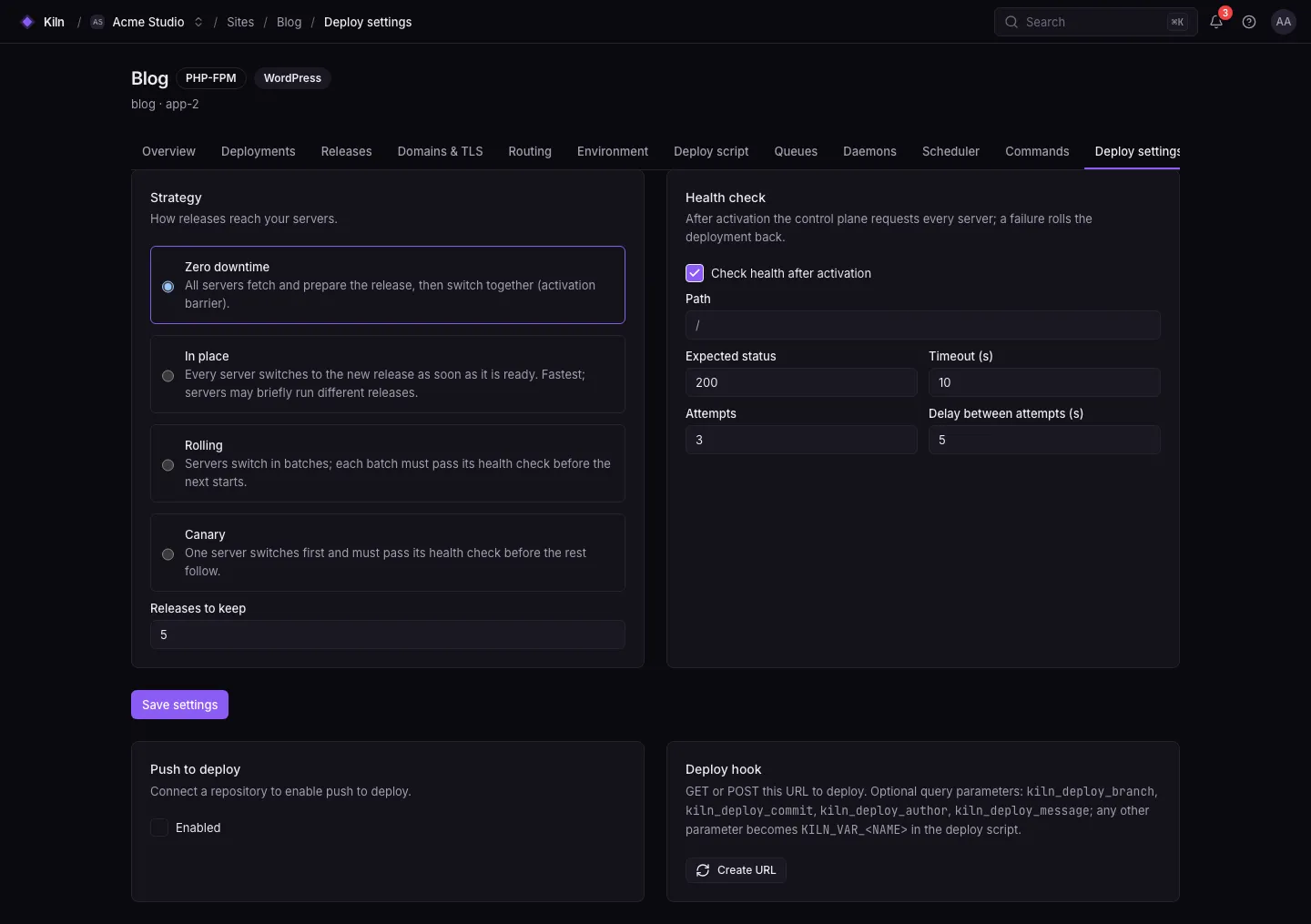
Task: Click the Deploy settings breadcrumb text
Action: point(368,22)
